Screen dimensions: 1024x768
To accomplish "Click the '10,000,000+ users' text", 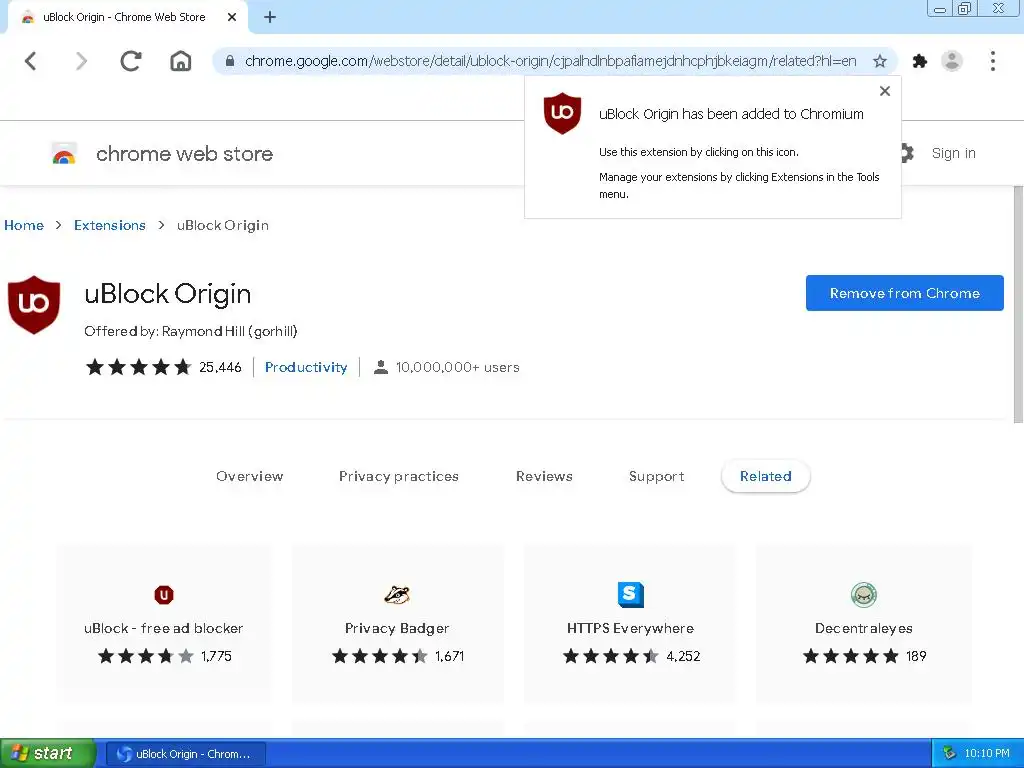I will tap(458, 367).
